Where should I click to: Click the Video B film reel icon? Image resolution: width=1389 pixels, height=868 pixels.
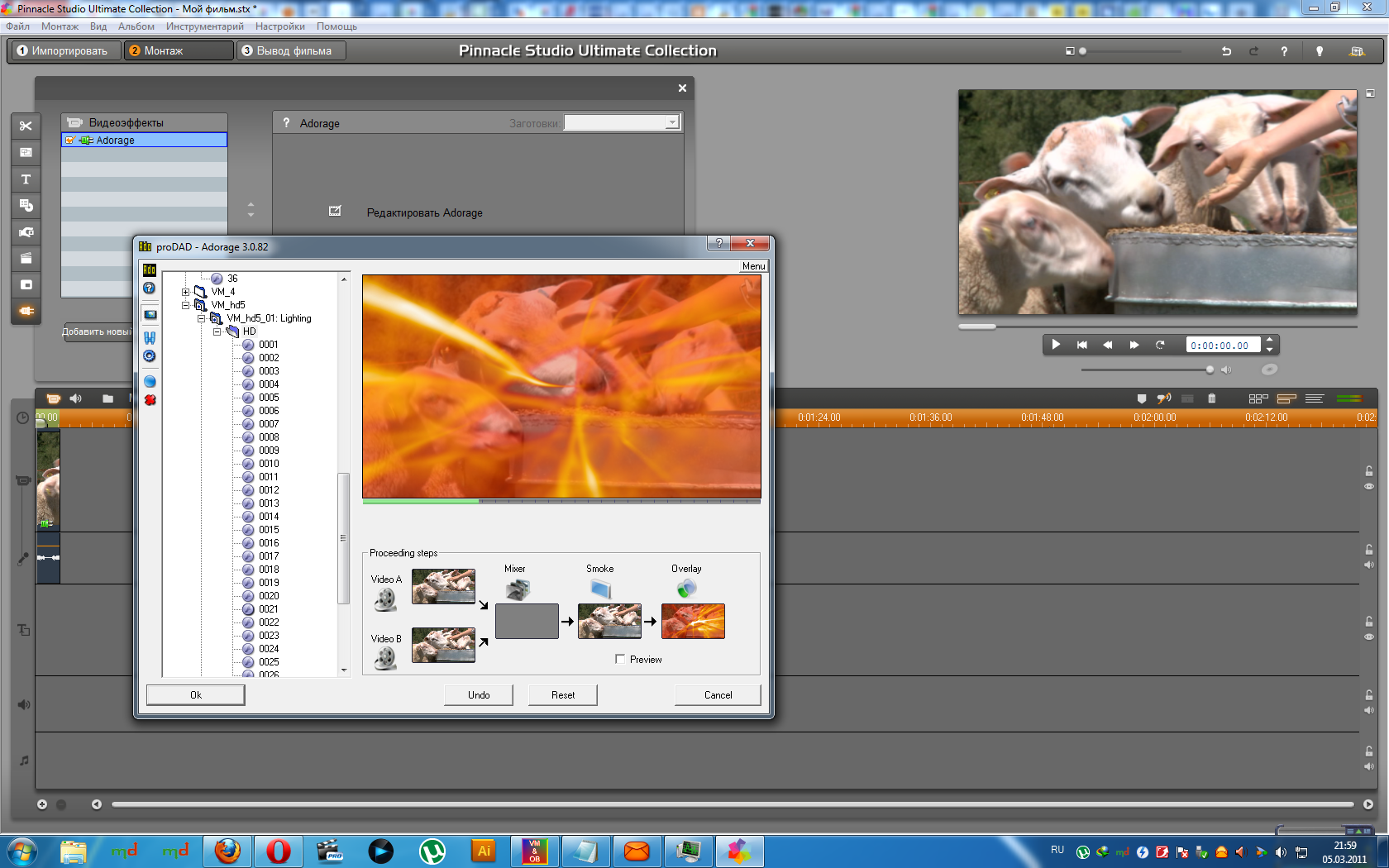click(x=384, y=659)
